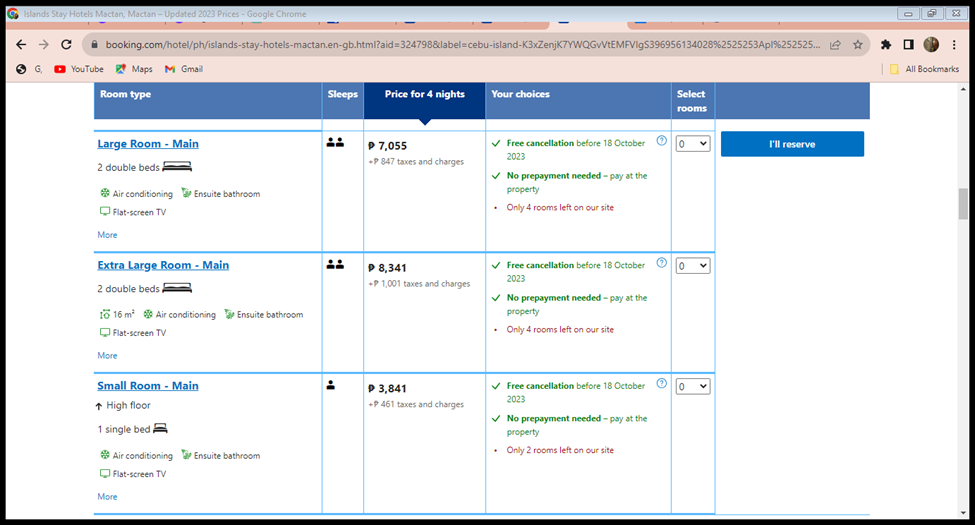Click the 16 m² room size icon

105,314
